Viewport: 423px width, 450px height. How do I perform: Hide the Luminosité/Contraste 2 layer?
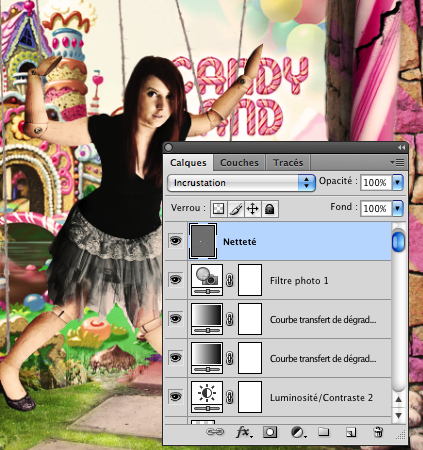[176, 397]
